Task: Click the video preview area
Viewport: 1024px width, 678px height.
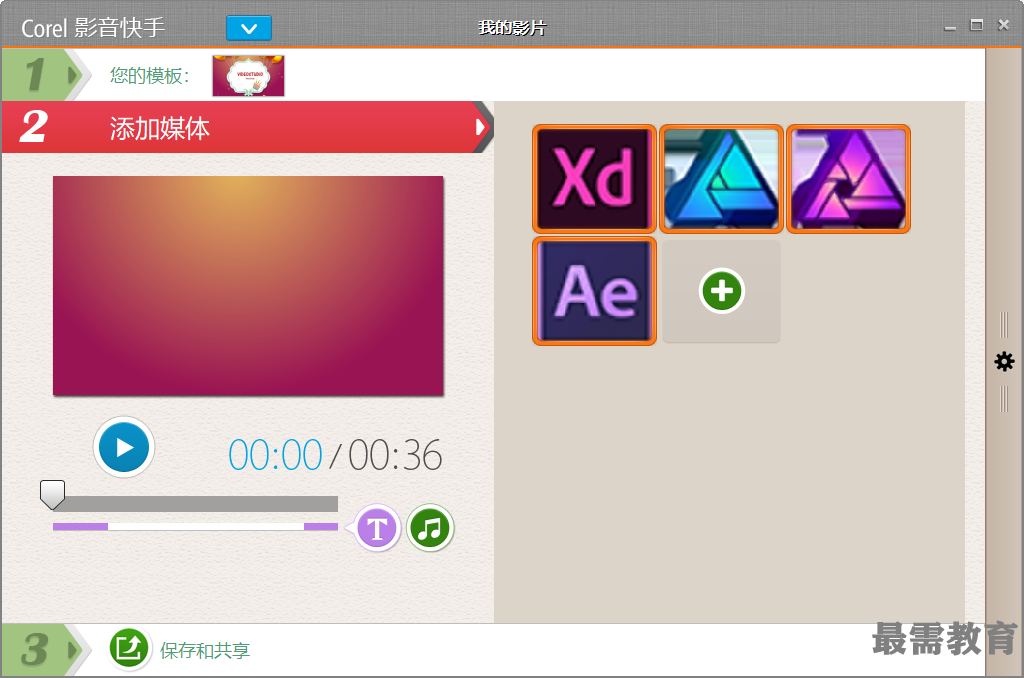Action: click(248, 285)
